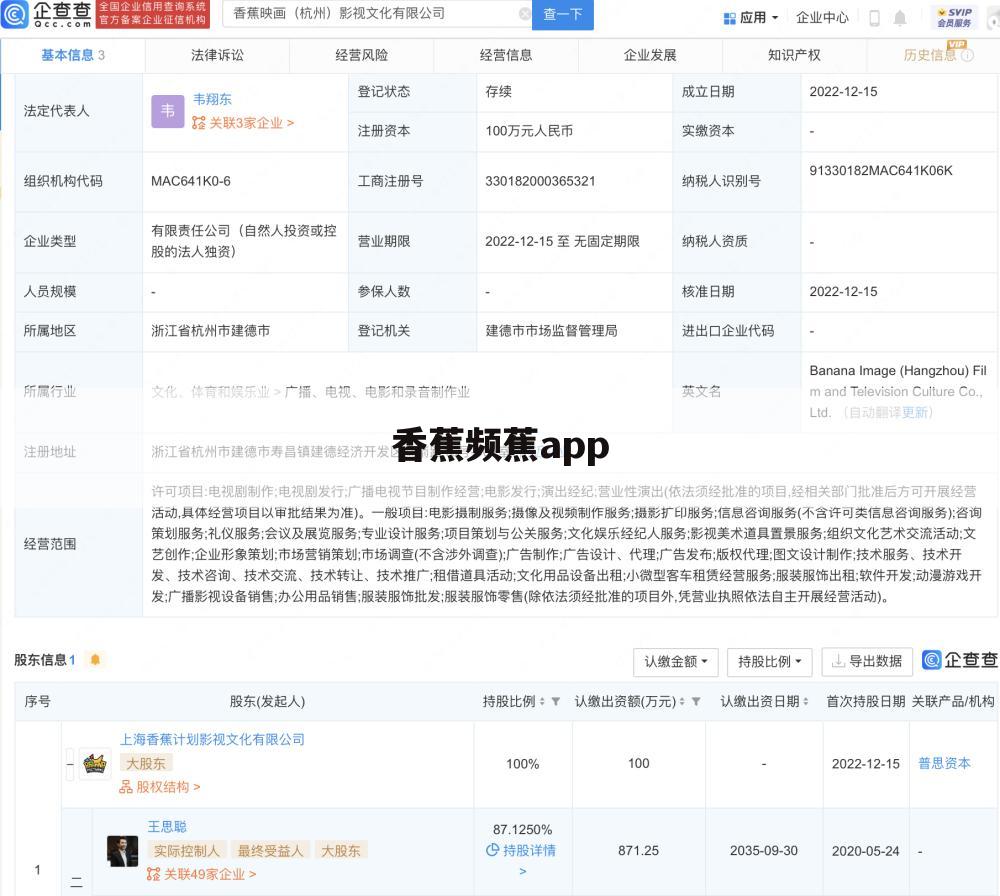Sort by 认缴出资额 column arrows
This screenshot has width=1000, height=896.
tap(682, 702)
